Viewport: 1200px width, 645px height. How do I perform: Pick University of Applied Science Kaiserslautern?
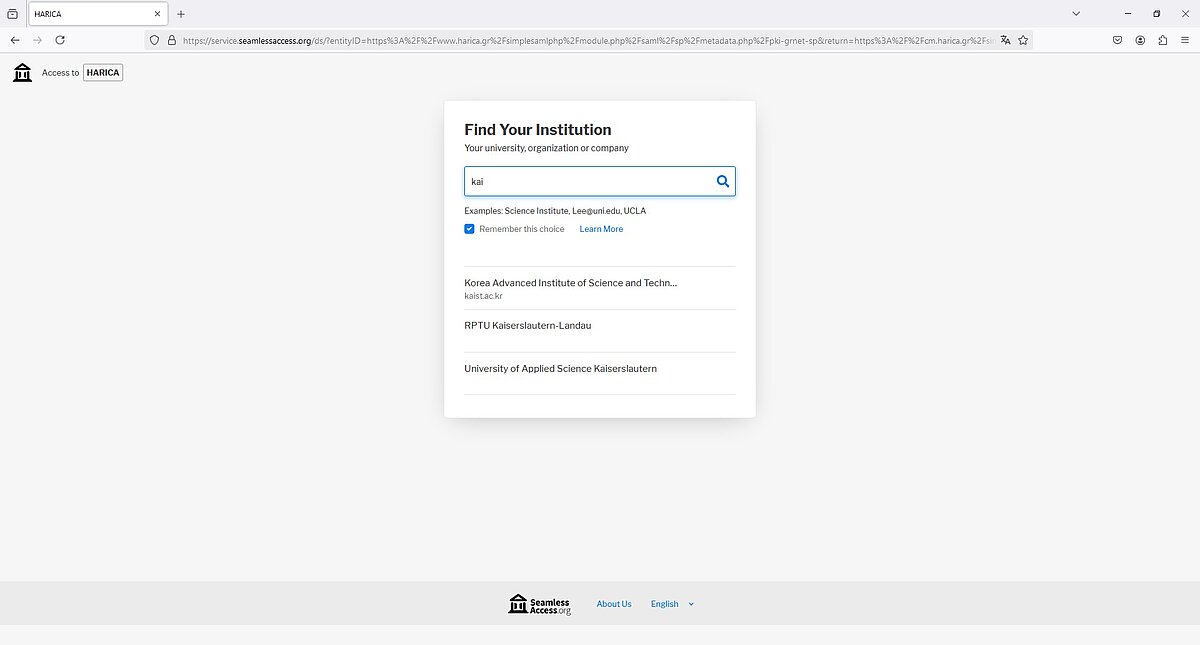[x=600, y=373]
